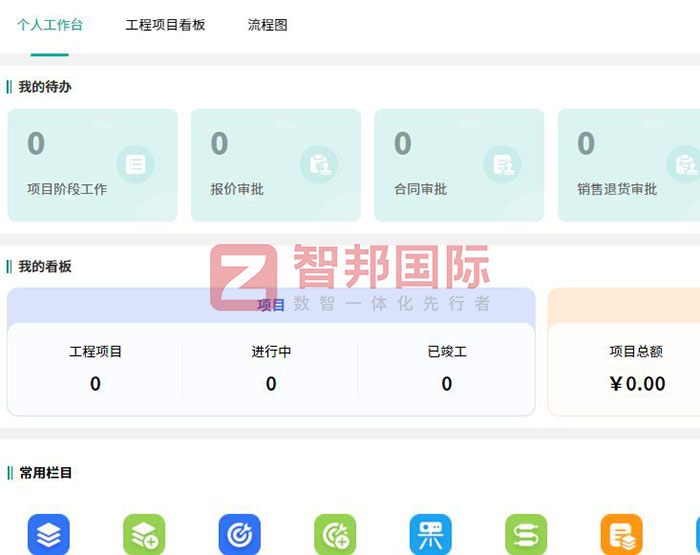
Task: Click the document icon in 合同审批 card
Action: point(502,164)
